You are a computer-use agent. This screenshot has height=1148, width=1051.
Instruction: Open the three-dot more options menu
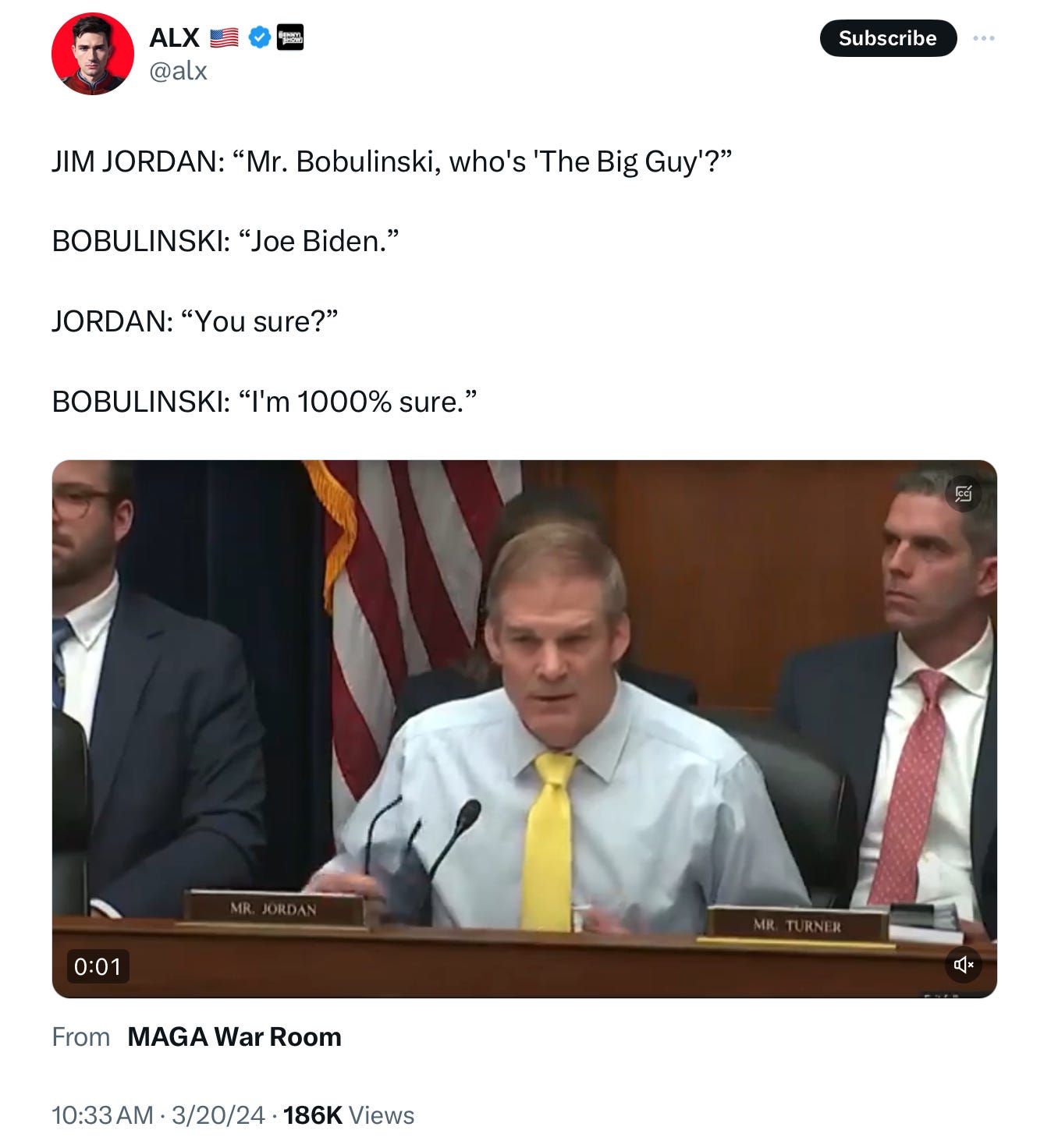983,38
